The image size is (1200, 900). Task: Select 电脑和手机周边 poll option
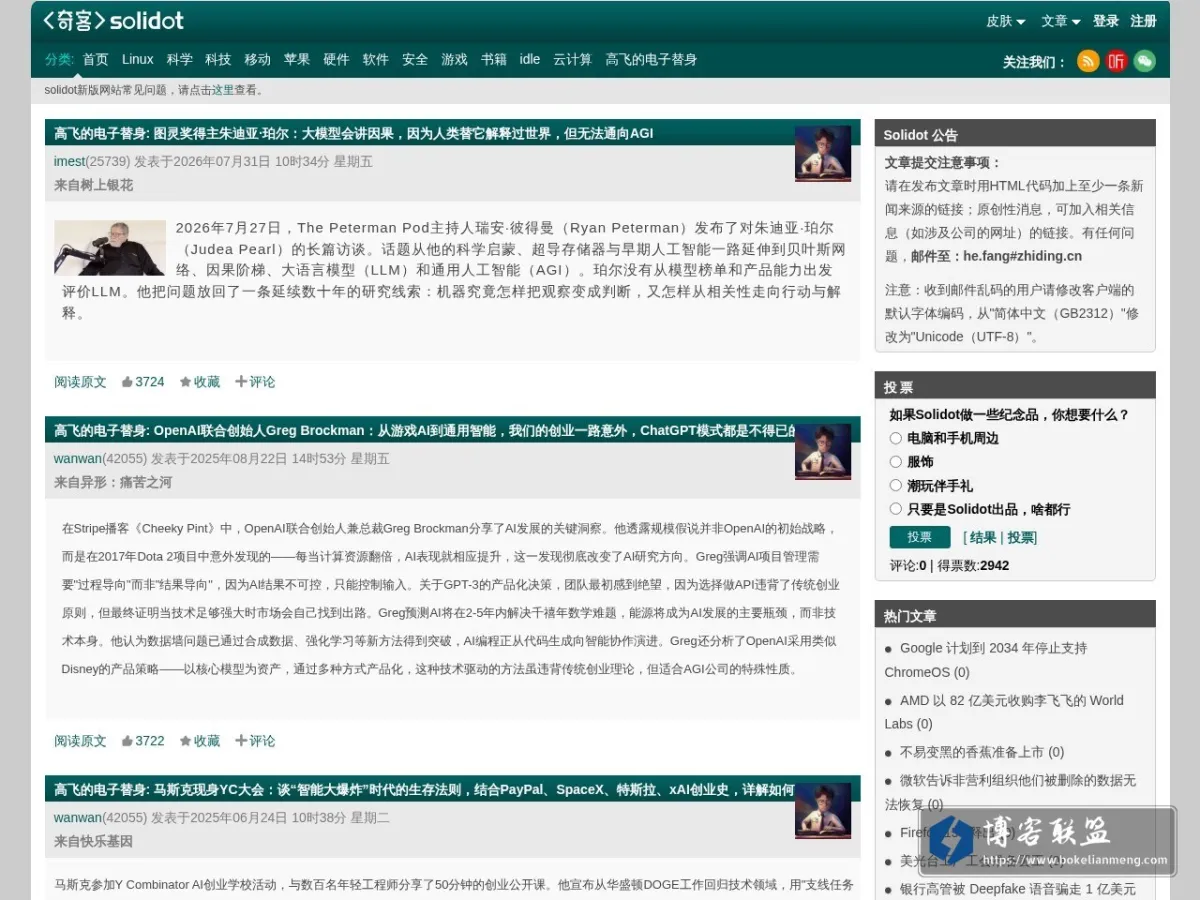(x=896, y=438)
